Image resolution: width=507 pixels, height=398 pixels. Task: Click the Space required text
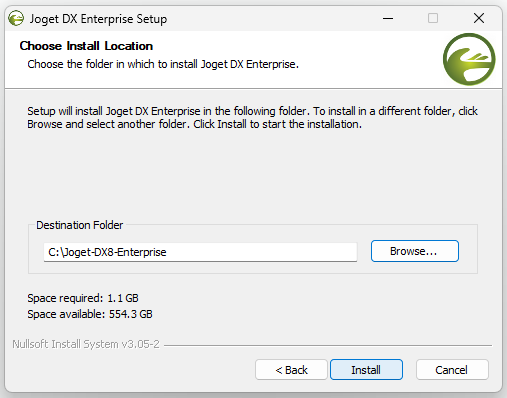click(x=83, y=298)
